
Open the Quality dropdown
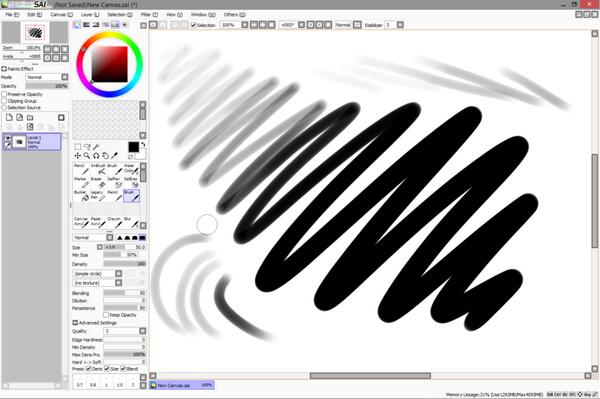coord(125,331)
